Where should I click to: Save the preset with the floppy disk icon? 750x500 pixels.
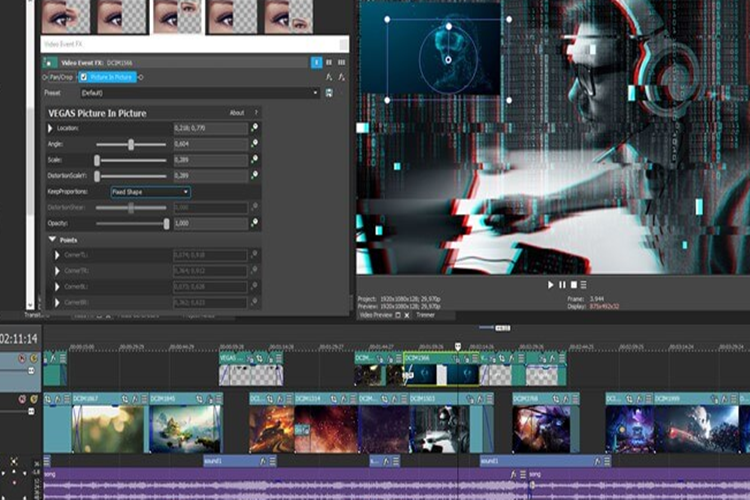pyautogui.click(x=329, y=93)
